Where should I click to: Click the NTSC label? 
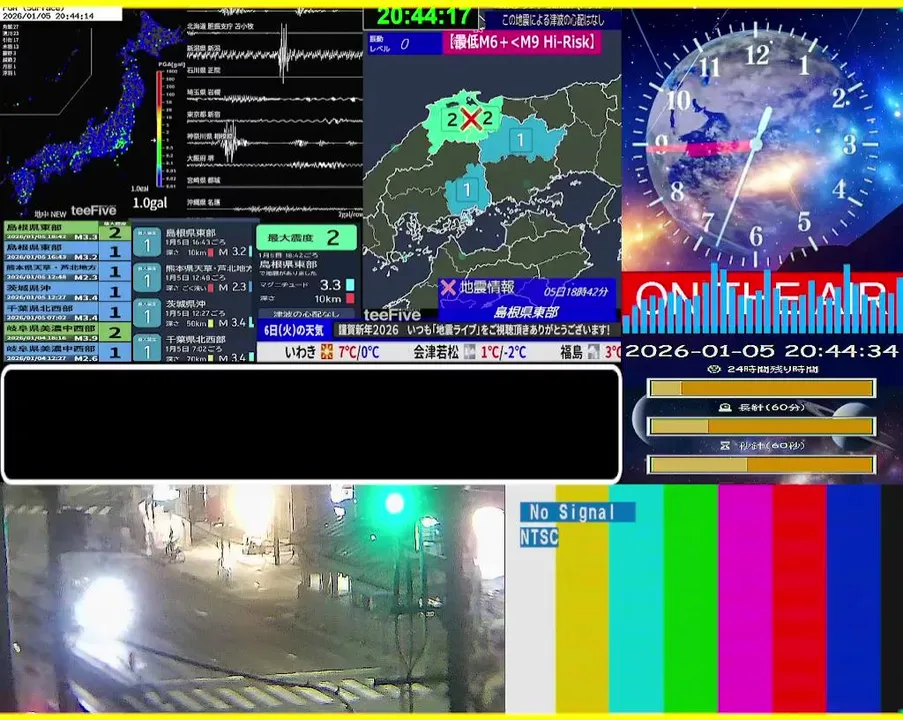tap(539, 537)
